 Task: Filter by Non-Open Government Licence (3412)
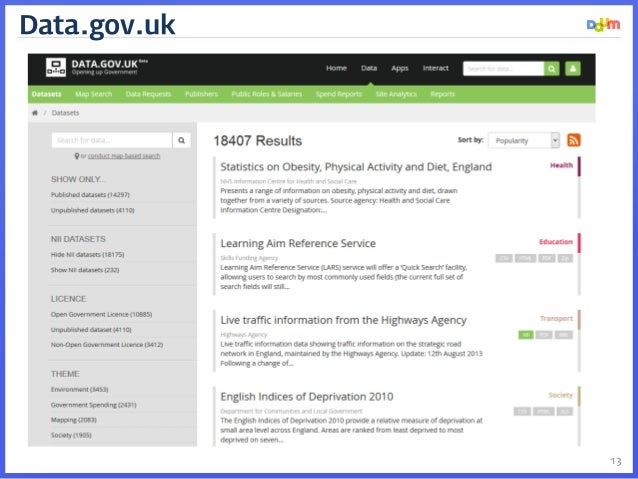[107, 345]
